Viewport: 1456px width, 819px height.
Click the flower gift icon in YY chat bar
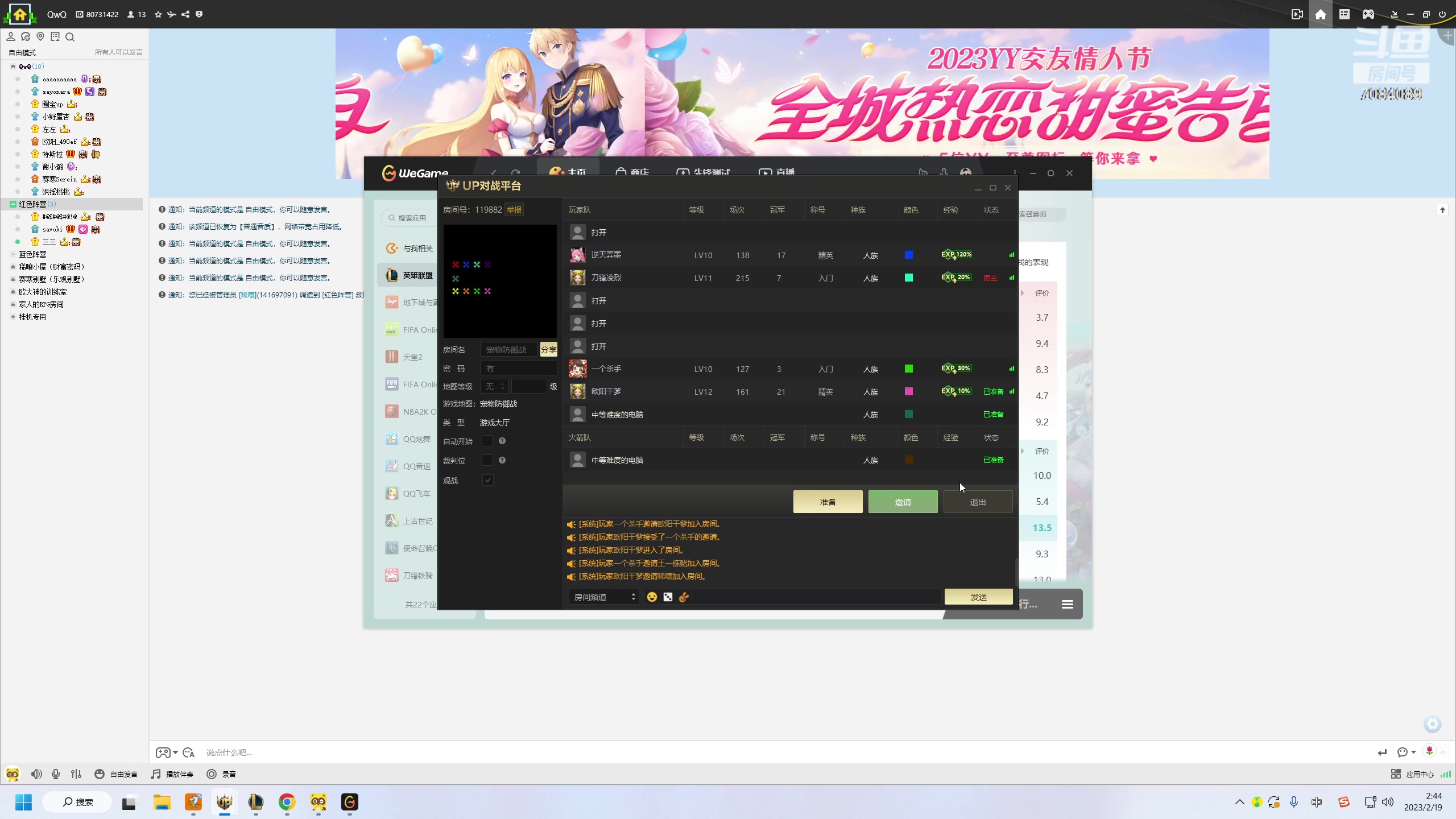point(1429,751)
